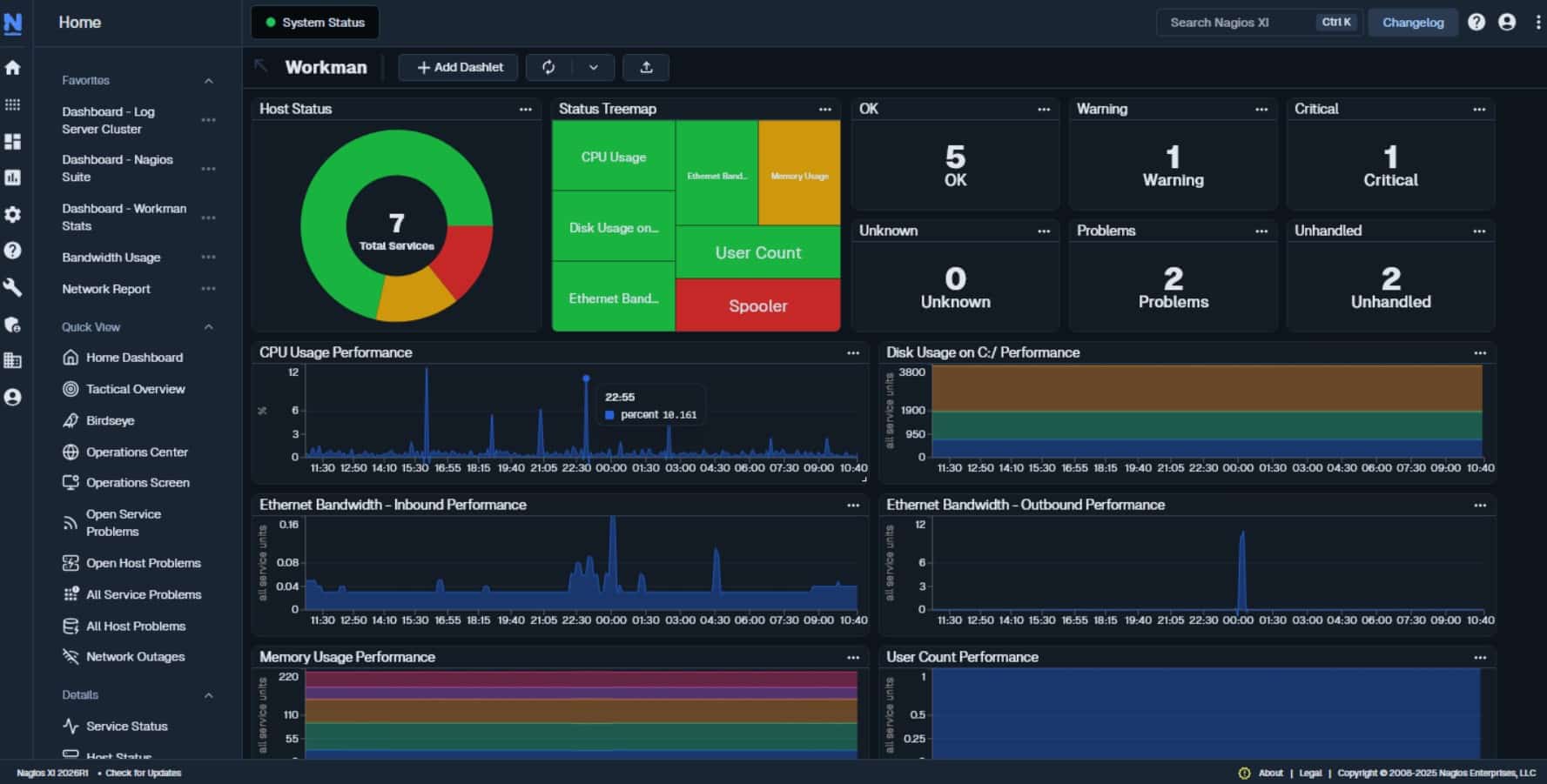This screenshot has height=784, width=1547.
Task: Open the help question-mark icon in sidebar
Action: [12, 252]
